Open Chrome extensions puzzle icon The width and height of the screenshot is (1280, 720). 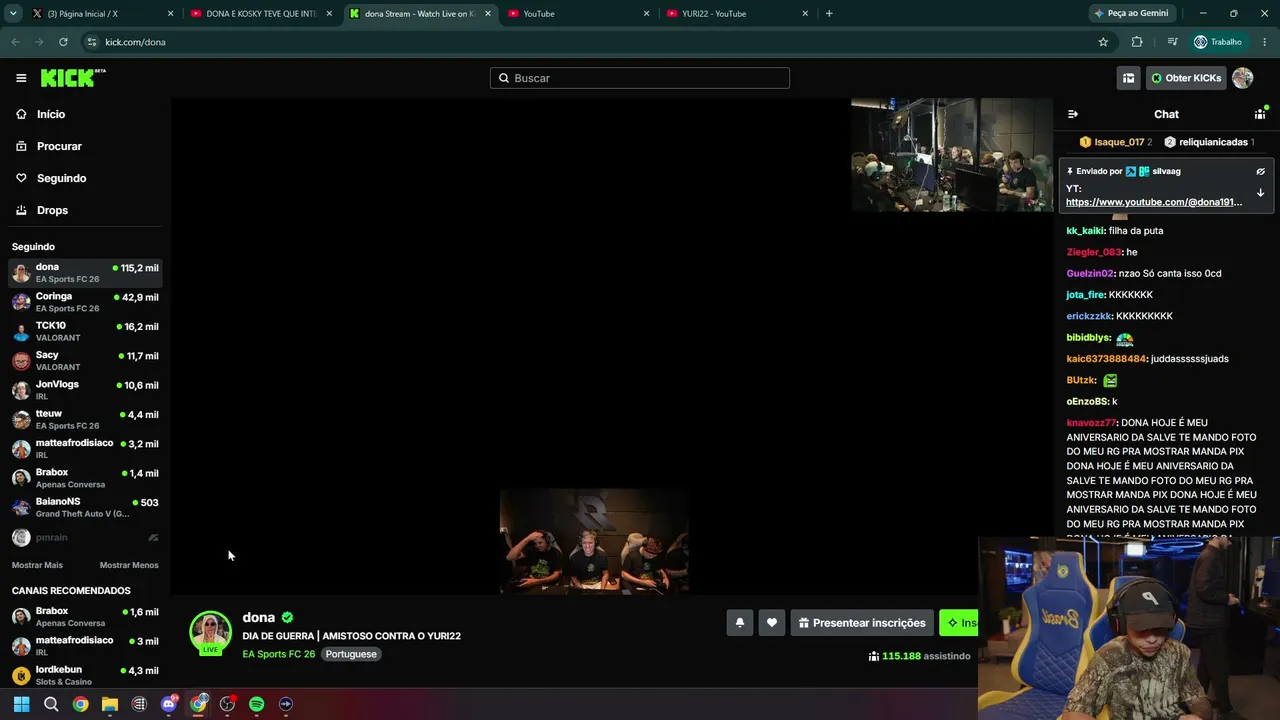click(x=1137, y=42)
